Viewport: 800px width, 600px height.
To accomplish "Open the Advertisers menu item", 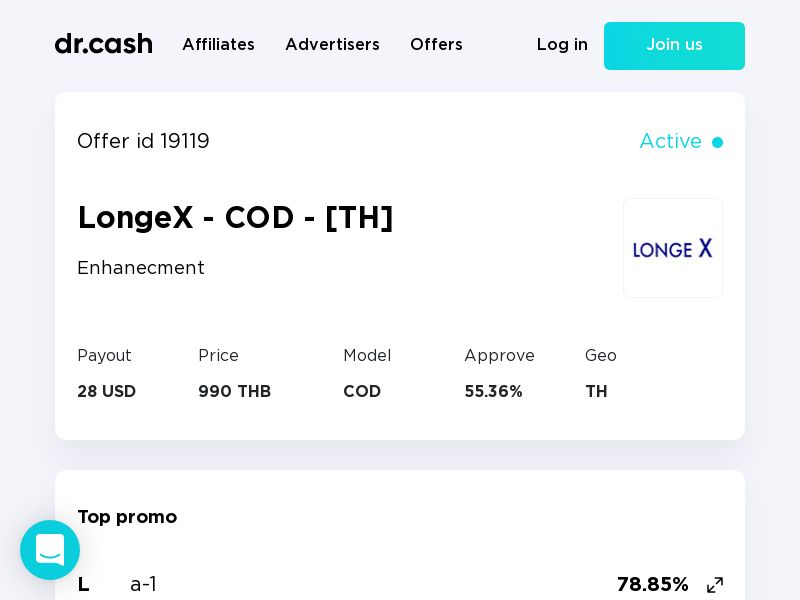I will point(332,44).
